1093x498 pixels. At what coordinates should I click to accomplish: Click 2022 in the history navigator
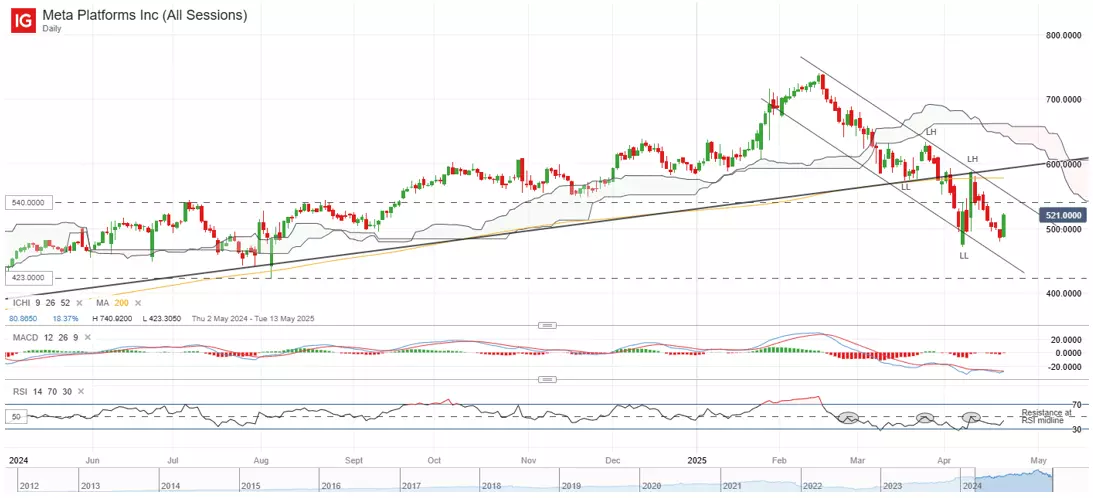[x=813, y=485]
